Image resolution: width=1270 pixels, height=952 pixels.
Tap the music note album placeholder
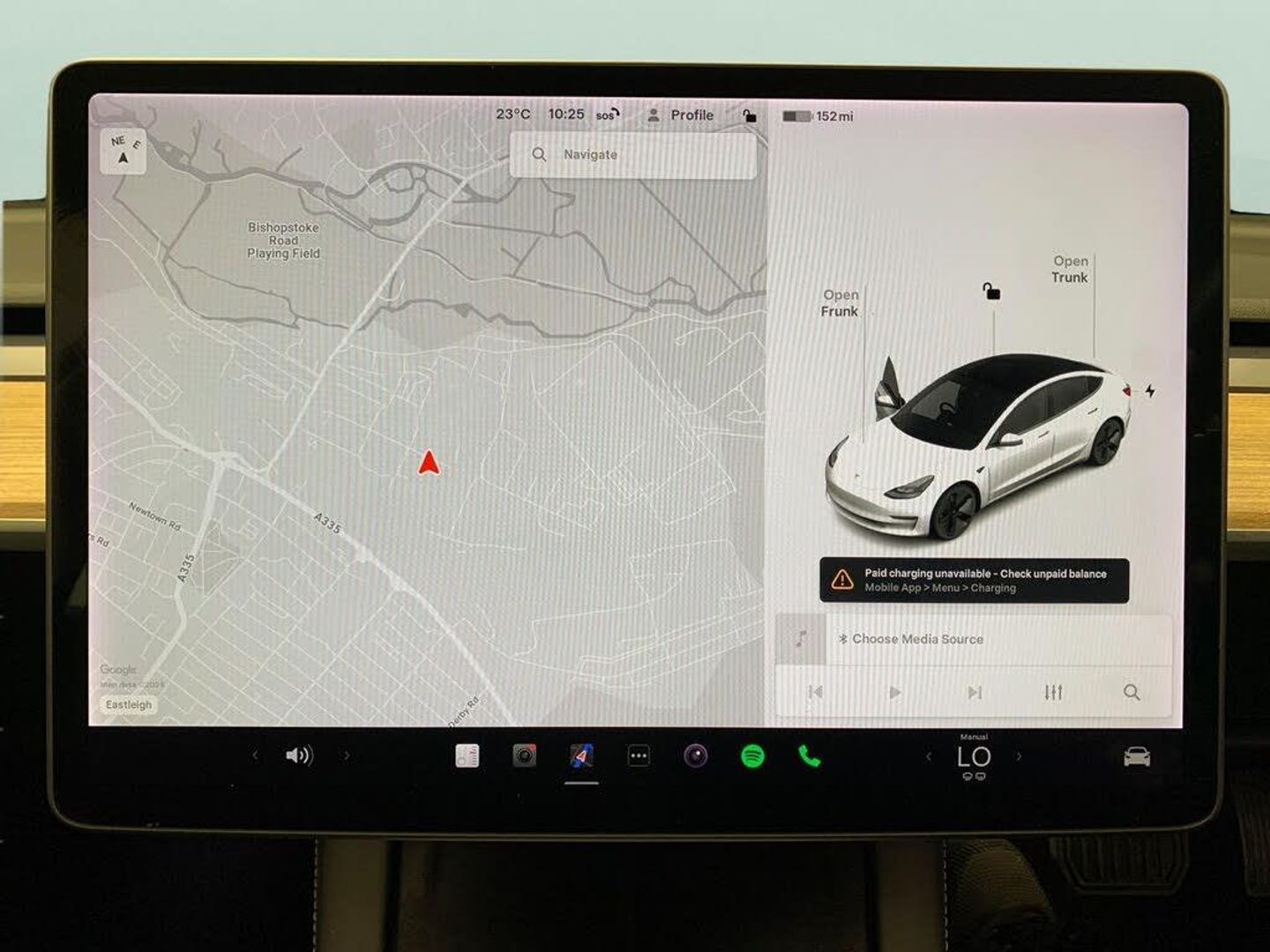[801, 639]
